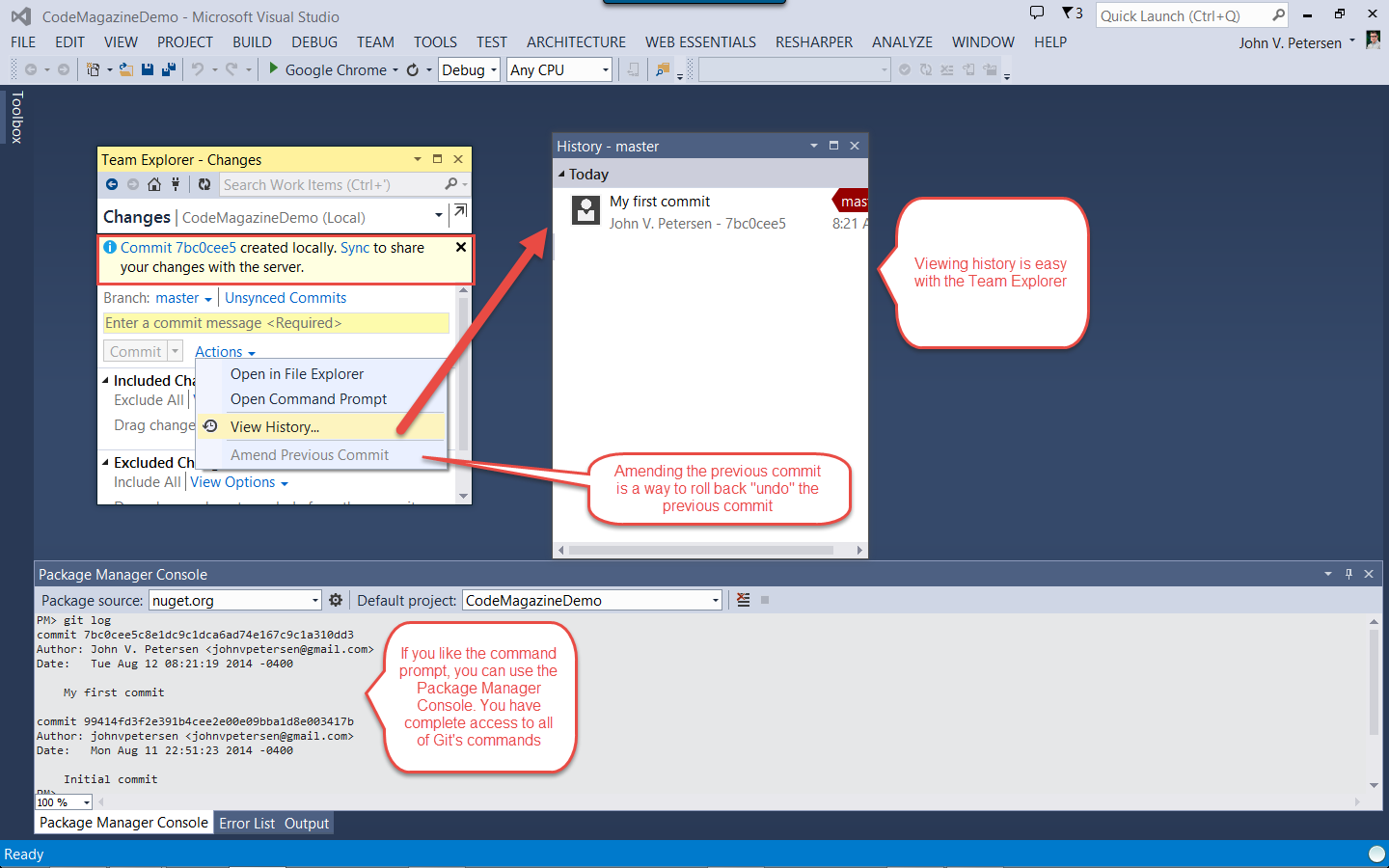Toggle auto-hide pin on Package Manager Console

click(x=1348, y=574)
